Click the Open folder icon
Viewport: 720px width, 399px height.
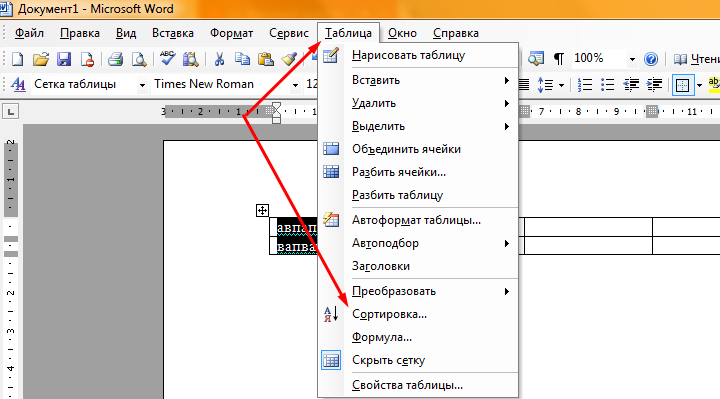pos(40,59)
